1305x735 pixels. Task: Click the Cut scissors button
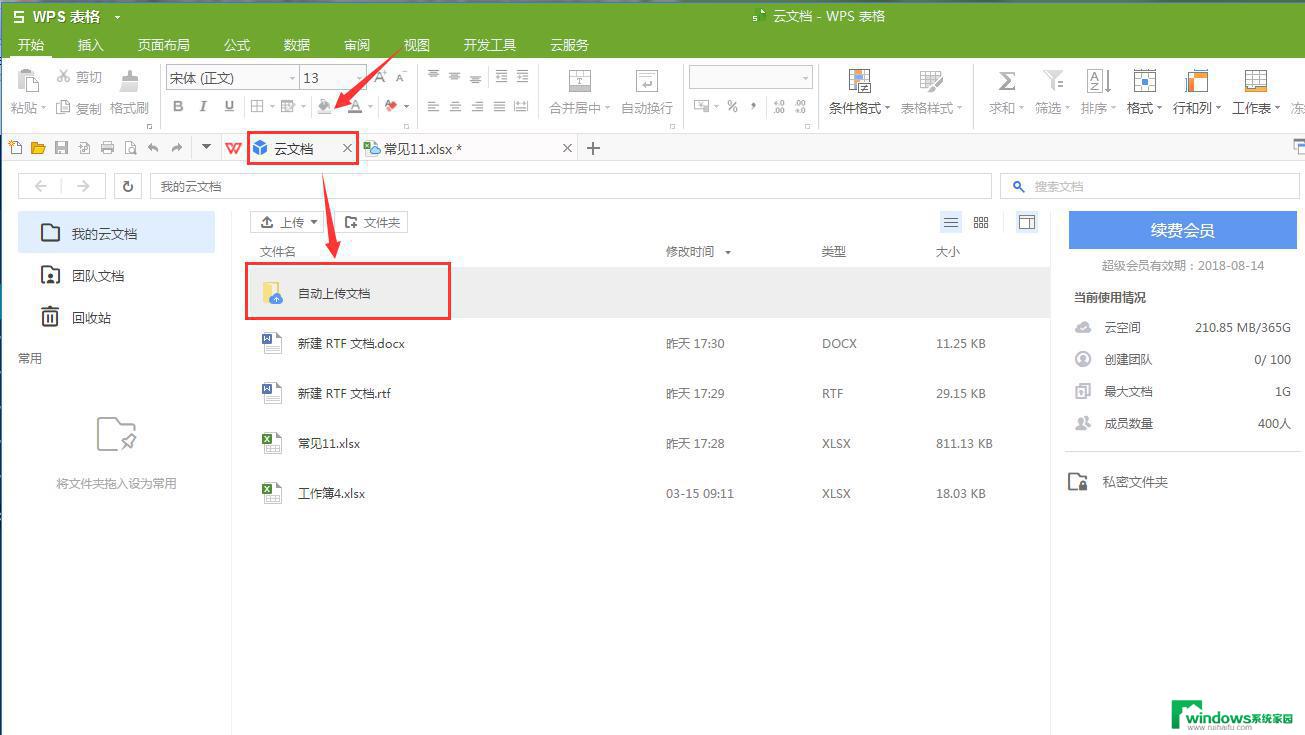[x=79, y=77]
